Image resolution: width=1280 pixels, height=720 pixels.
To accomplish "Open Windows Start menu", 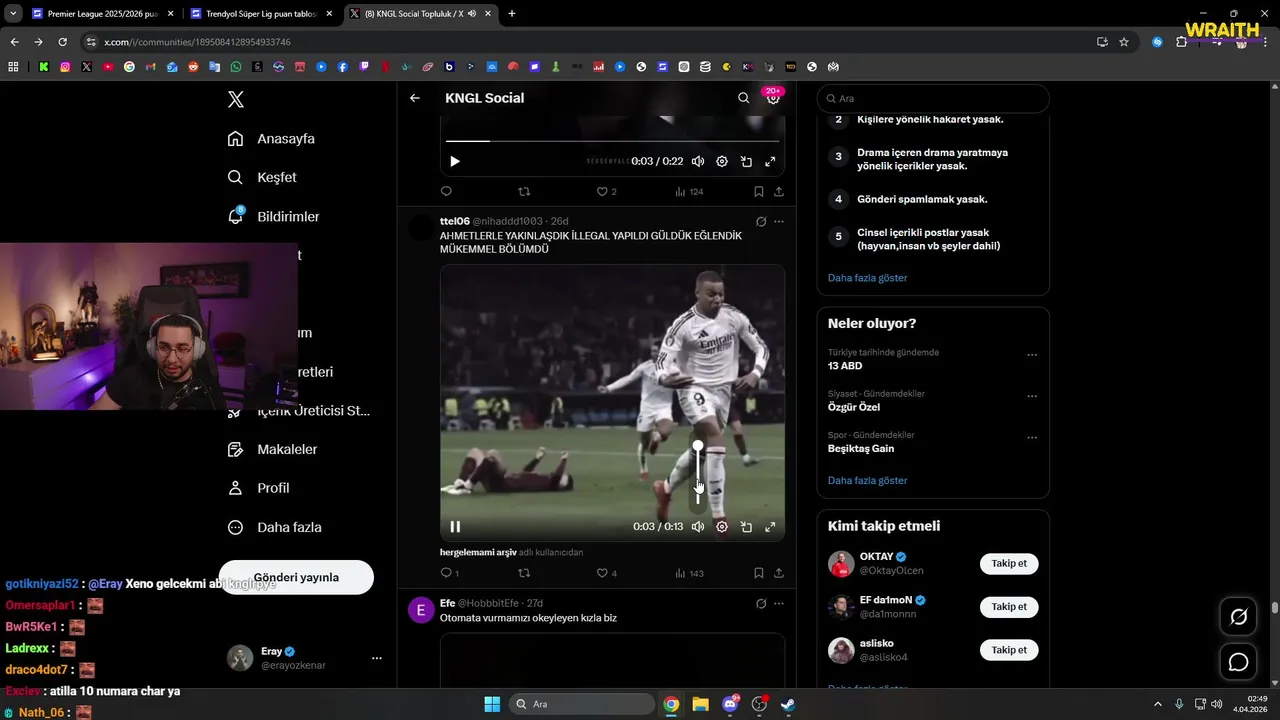I will pyautogui.click(x=492, y=704).
